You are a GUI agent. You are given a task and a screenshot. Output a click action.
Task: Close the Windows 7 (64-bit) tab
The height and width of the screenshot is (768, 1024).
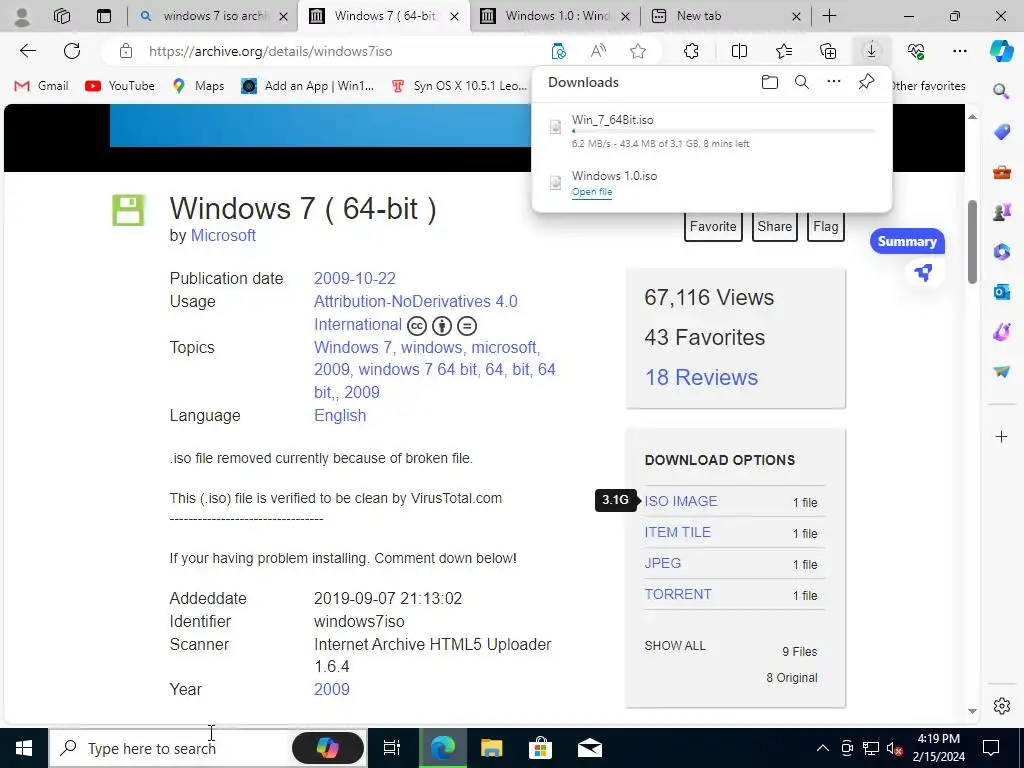tap(454, 16)
